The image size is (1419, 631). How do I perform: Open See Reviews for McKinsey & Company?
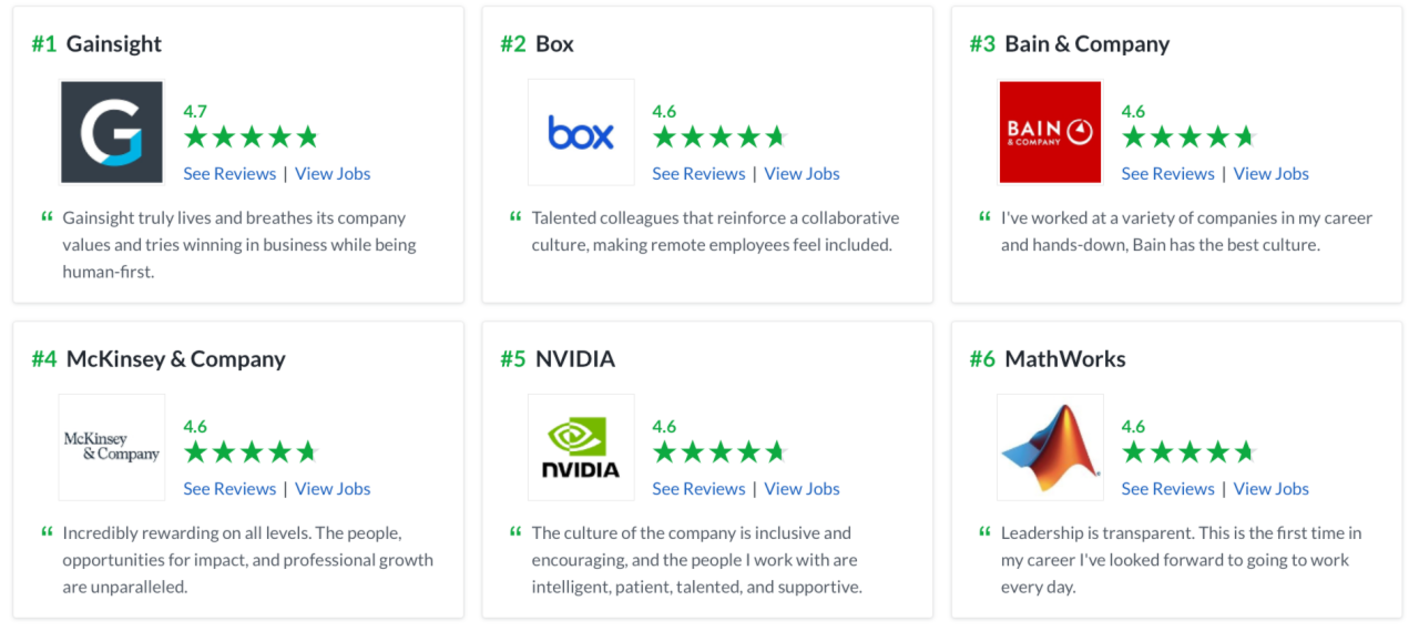point(230,488)
